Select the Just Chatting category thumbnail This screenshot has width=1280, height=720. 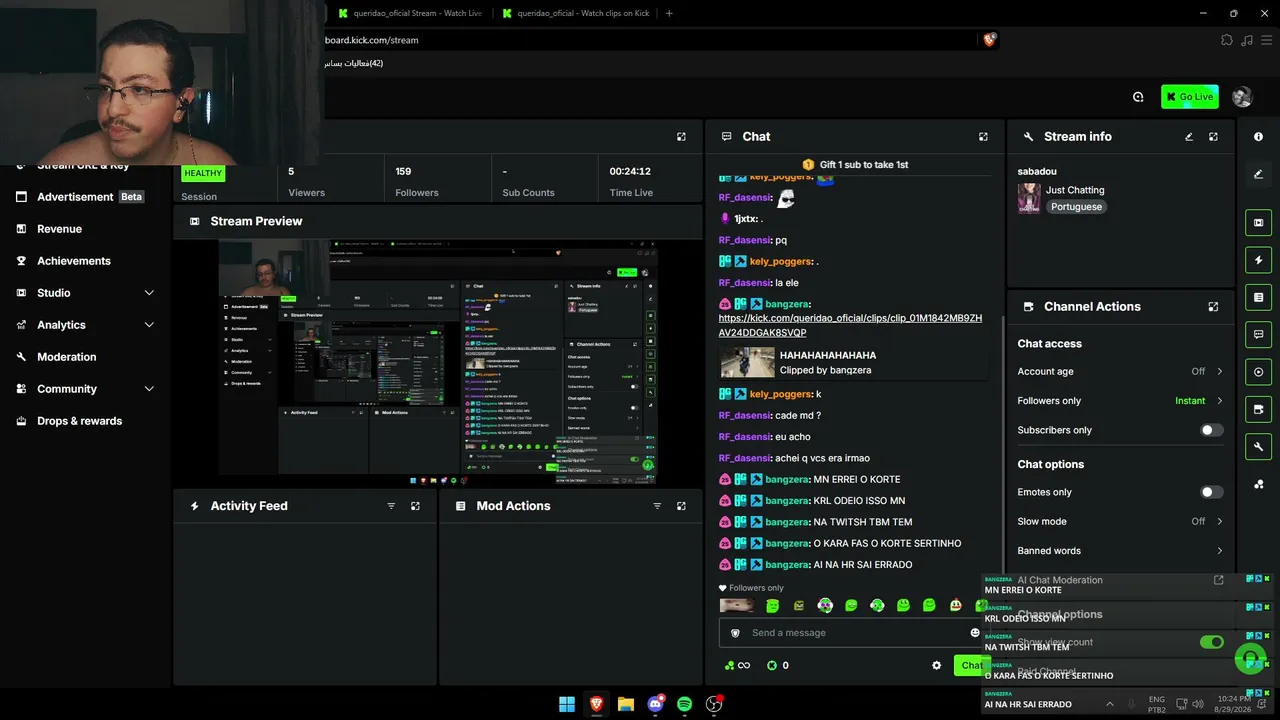click(x=1029, y=198)
